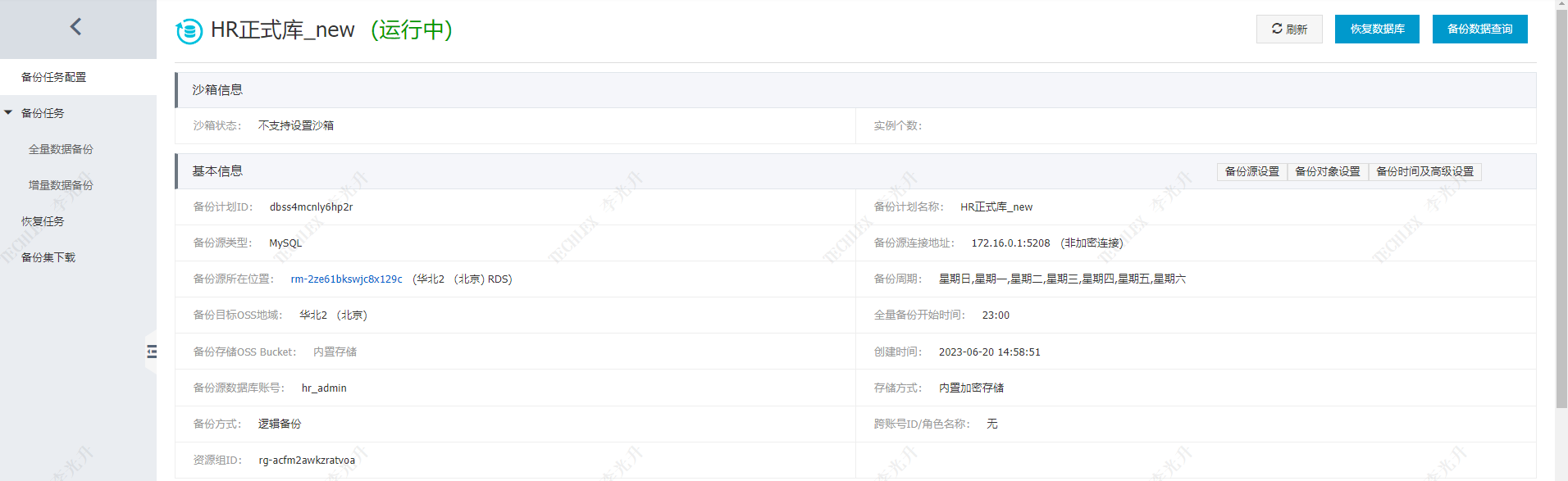Click the 基本信息 section title
The height and width of the screenshot is (481, 1568).
[217, 171]
